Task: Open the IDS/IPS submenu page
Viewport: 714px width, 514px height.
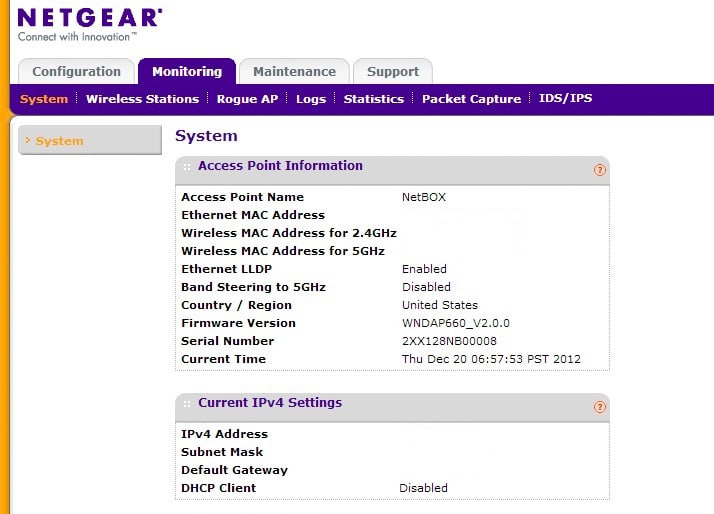Action: tap(566, 98)
